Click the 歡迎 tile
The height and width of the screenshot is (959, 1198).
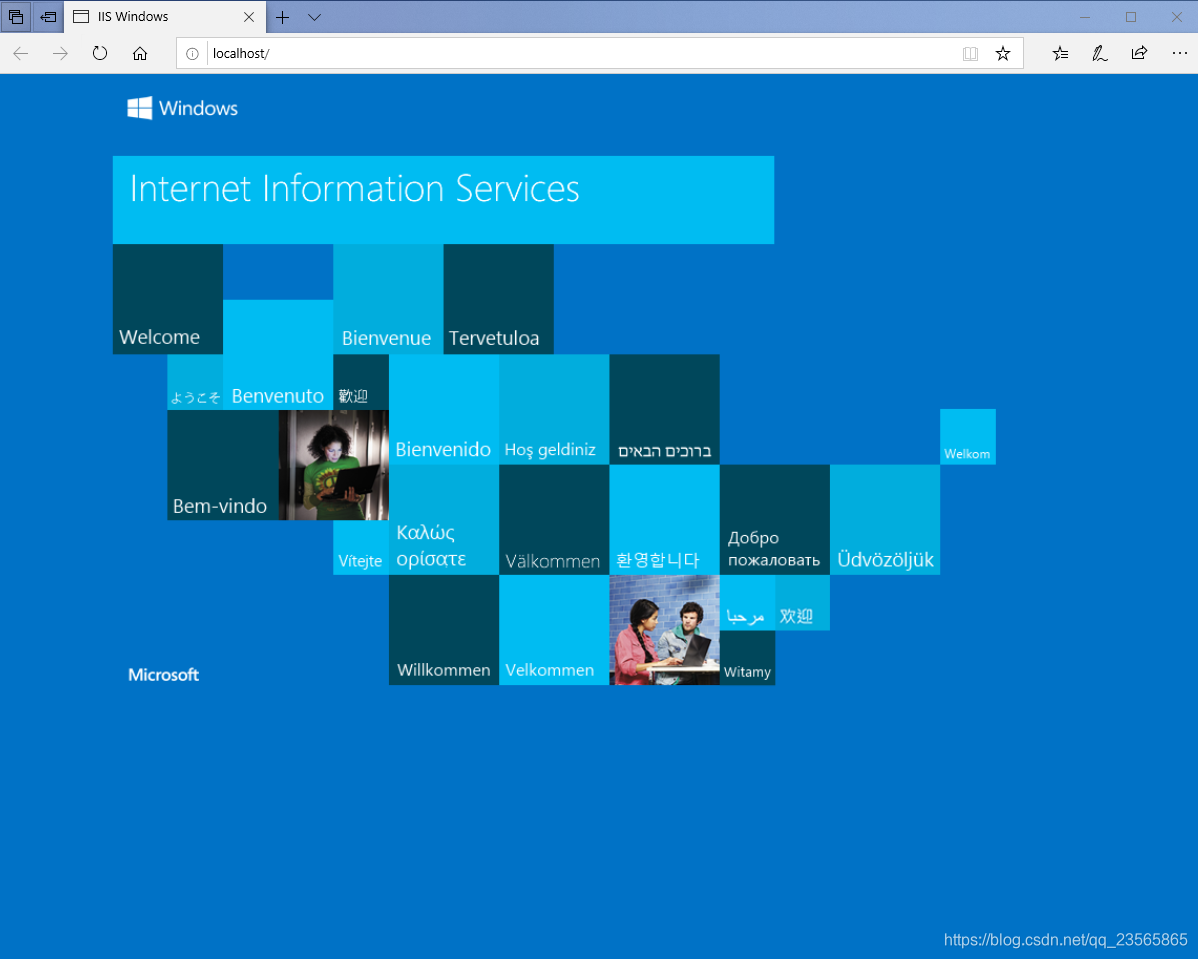pos(361,382)
